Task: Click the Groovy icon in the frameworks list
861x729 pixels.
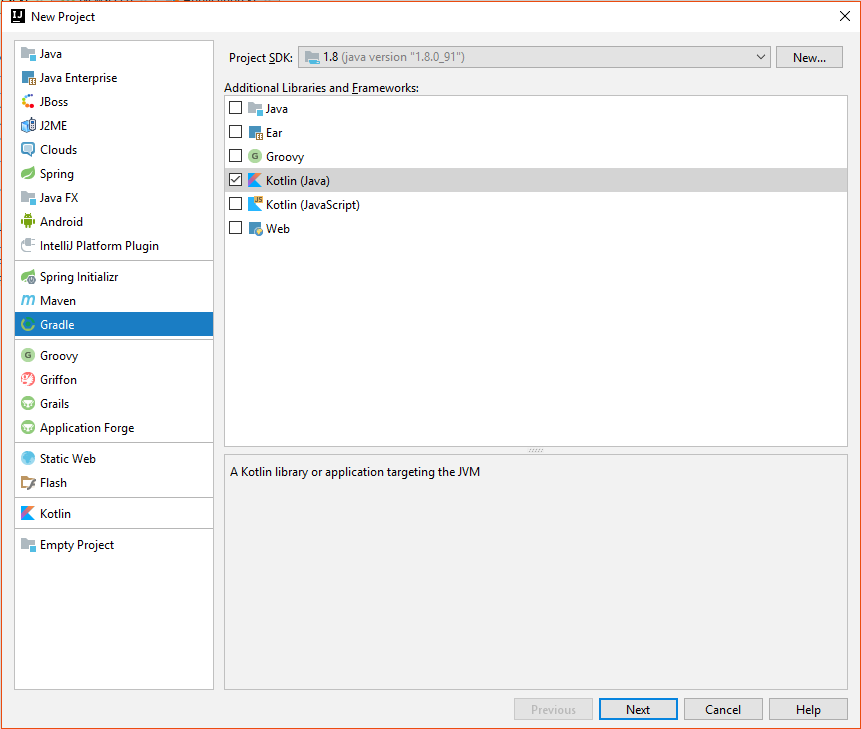Action: [x=255, y=156]
